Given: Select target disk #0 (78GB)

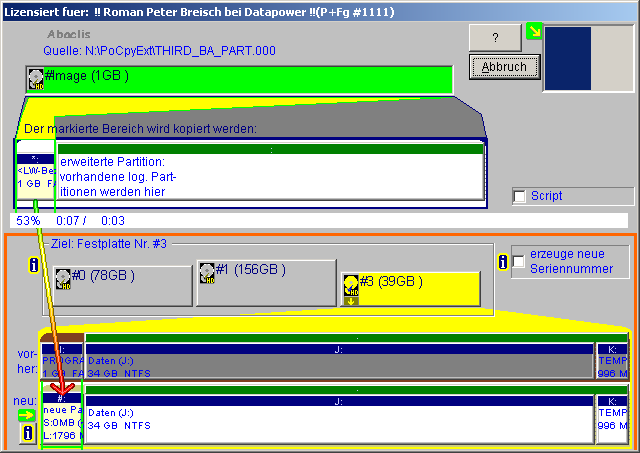Looking at the screenshot, I should [122, 284].
